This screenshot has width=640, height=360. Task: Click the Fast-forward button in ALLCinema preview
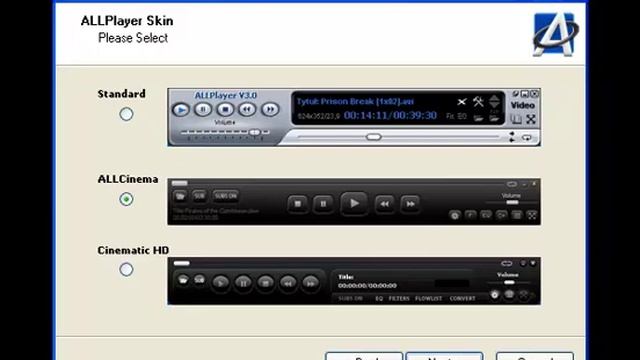click(410, 204)
